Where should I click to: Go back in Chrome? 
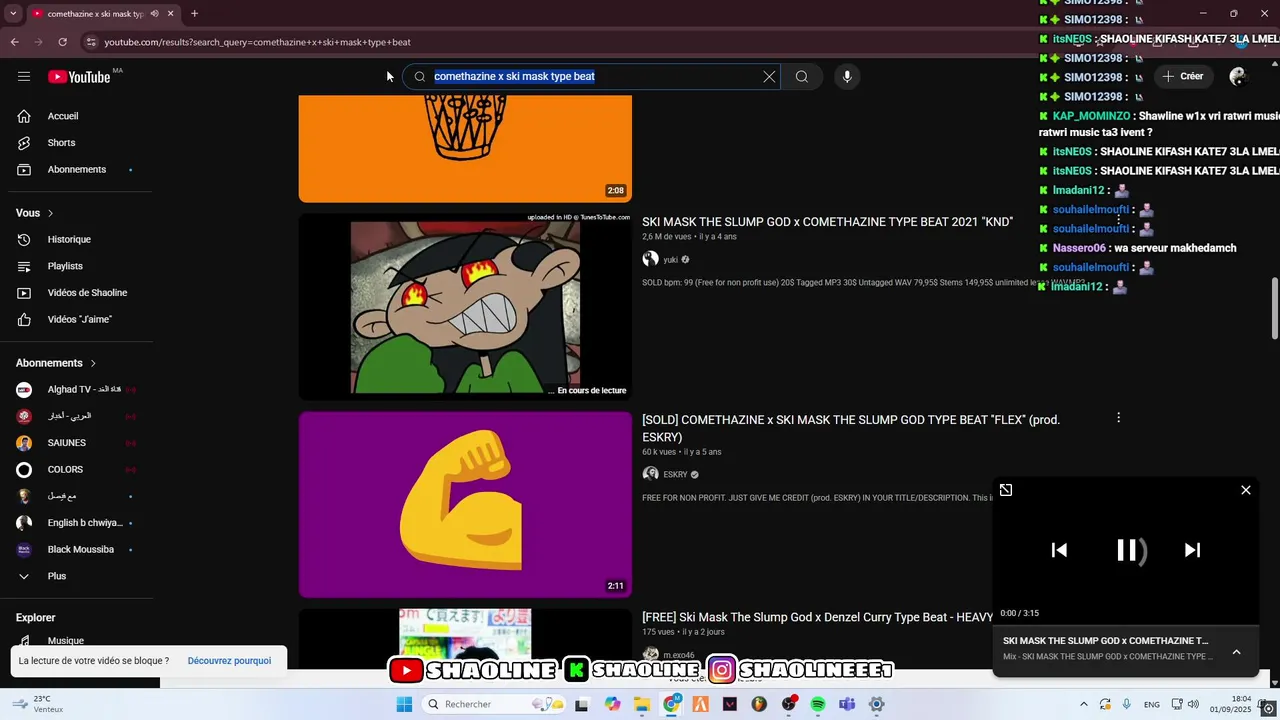pyautogui.click(x=15, y=42)
